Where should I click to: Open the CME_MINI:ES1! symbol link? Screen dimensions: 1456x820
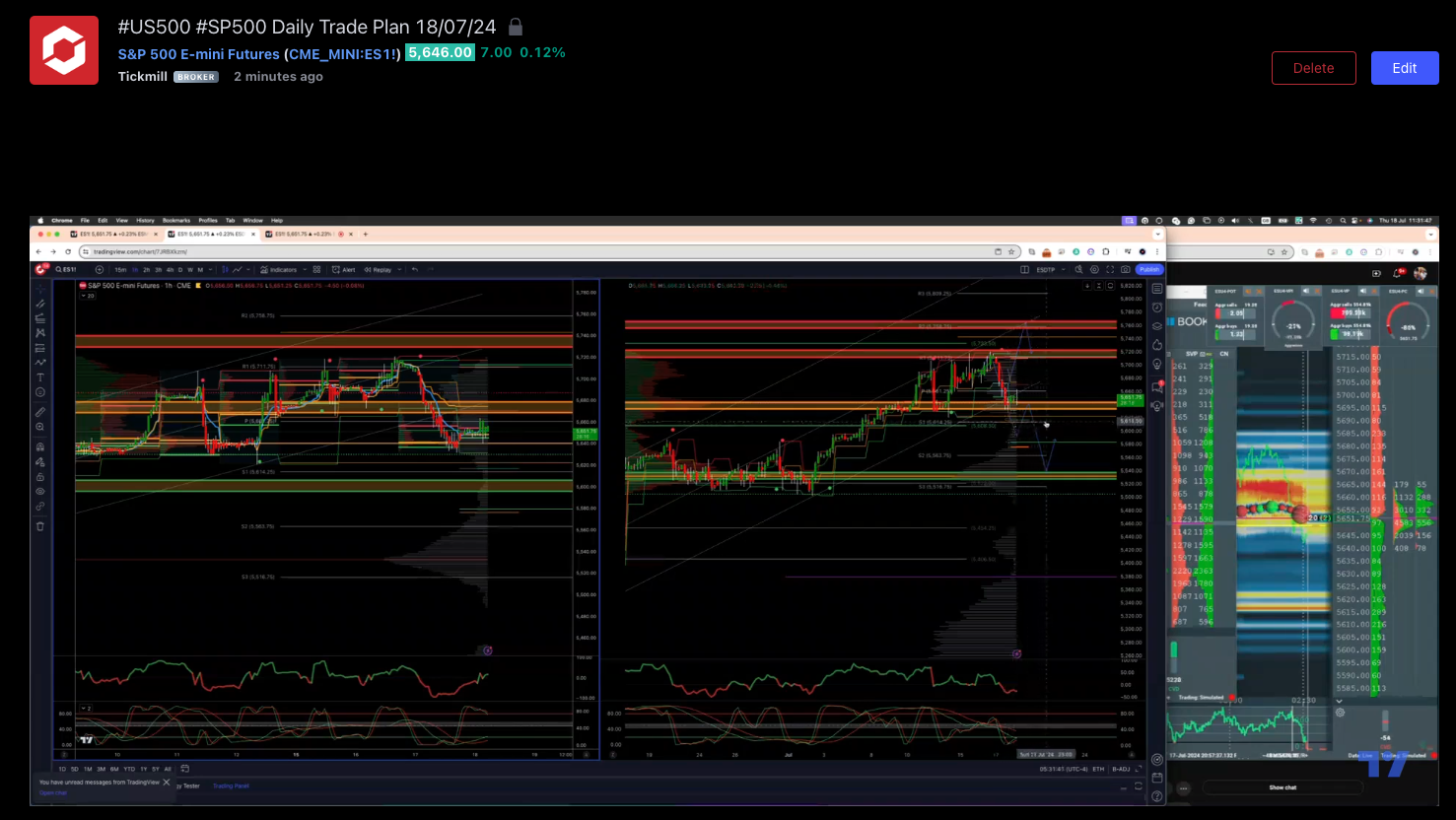click(x=342, y=54)
